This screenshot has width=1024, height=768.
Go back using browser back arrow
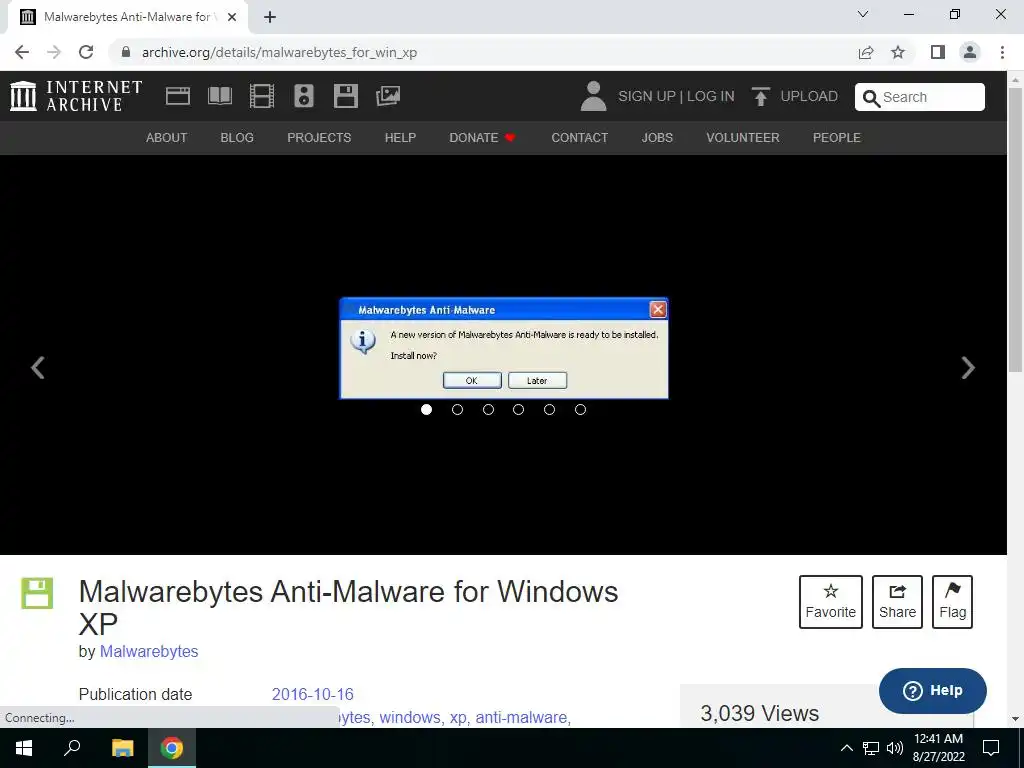pos(22,52)
